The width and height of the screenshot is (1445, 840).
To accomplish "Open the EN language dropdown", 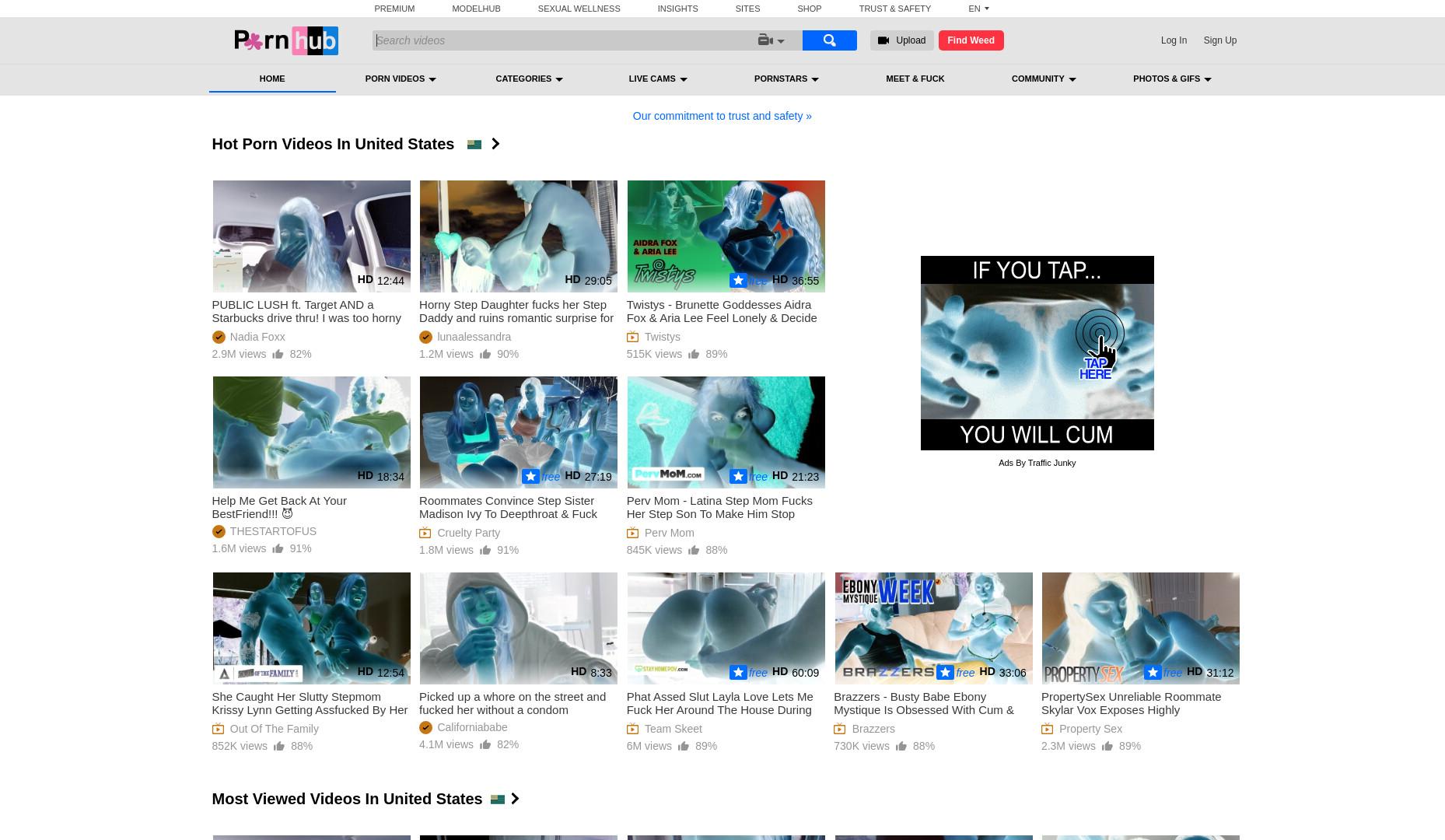I will (x=978, y=9).
